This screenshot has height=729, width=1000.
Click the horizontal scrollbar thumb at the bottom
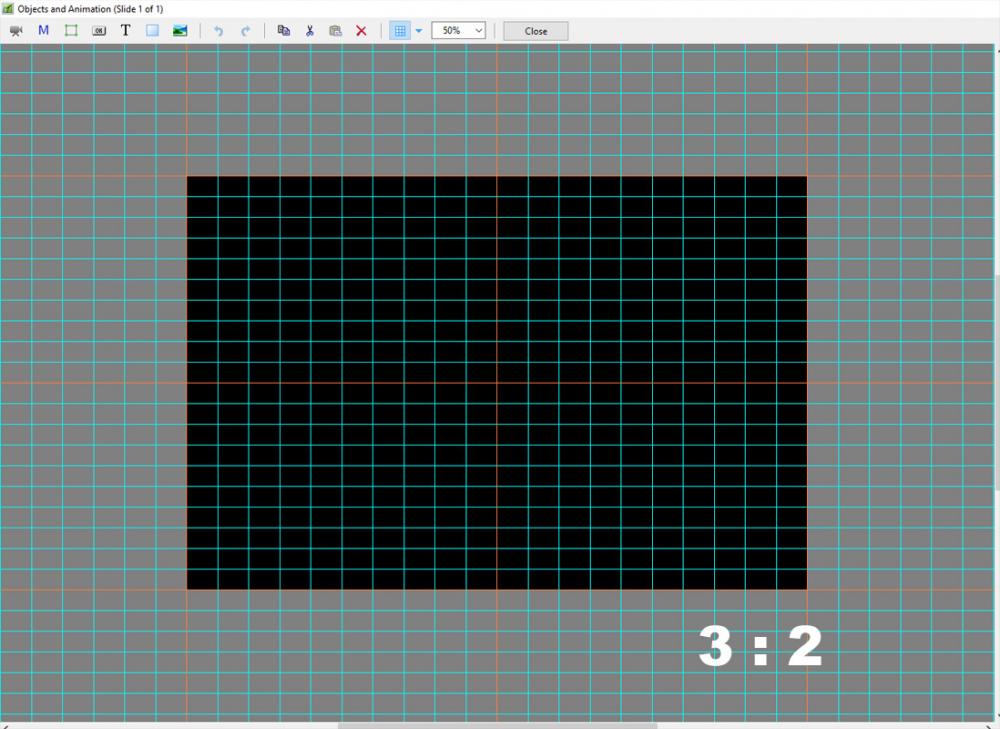point(497,725)
